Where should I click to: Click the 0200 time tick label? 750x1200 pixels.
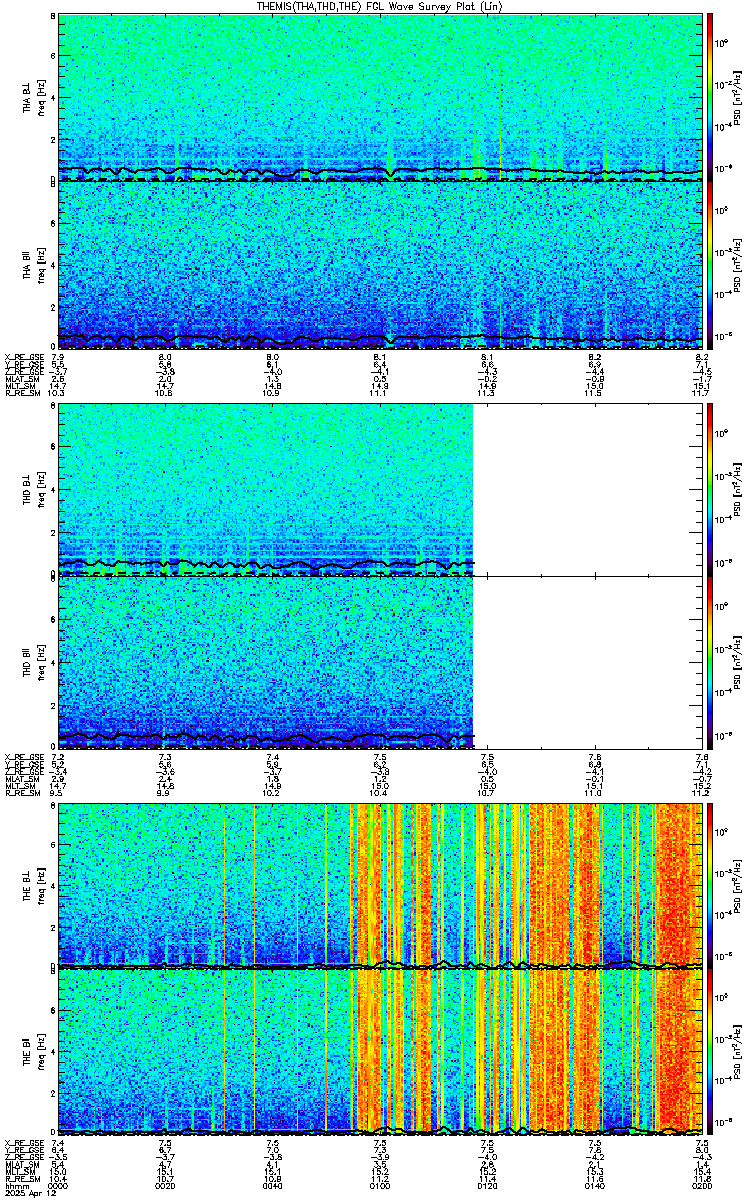pyautogui.click(x=702, y=1188)
